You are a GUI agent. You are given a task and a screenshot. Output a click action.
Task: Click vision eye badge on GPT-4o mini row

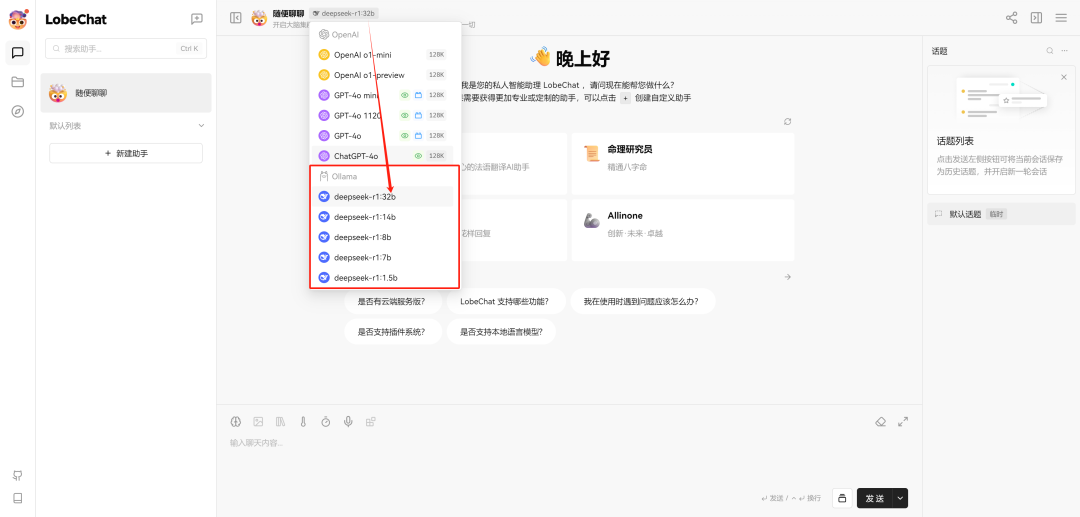pos(405,95)
